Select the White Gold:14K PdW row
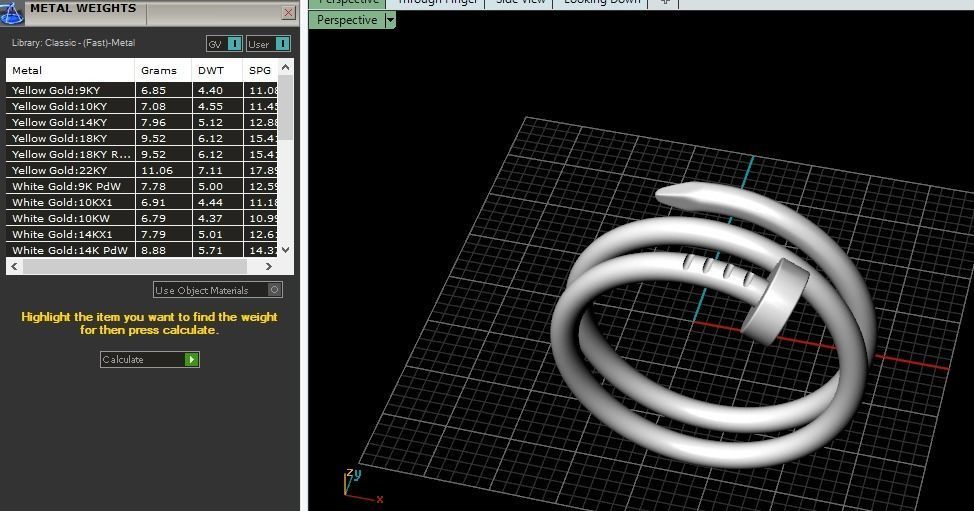The image size is (974, 511). click(142, 250)
